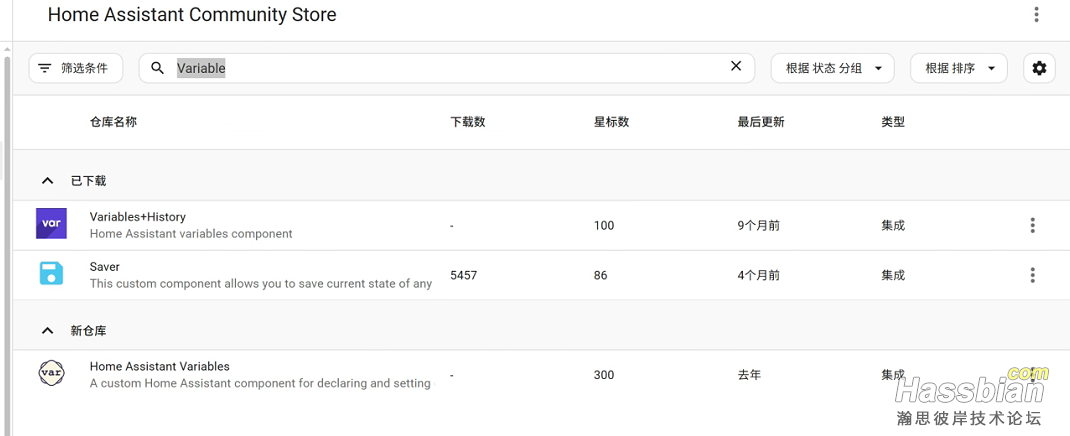Image resolution: width=1070 pixels, height=436 pixels.
Task: Open the table settings gear
Action: click(x=1039, y=68)
